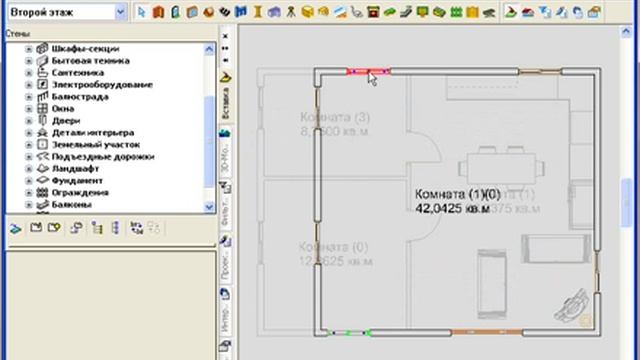Click the black staircase tool icon
Image resolution: width=640 pixels, height=360 pixels.
[x=224, y=12]
